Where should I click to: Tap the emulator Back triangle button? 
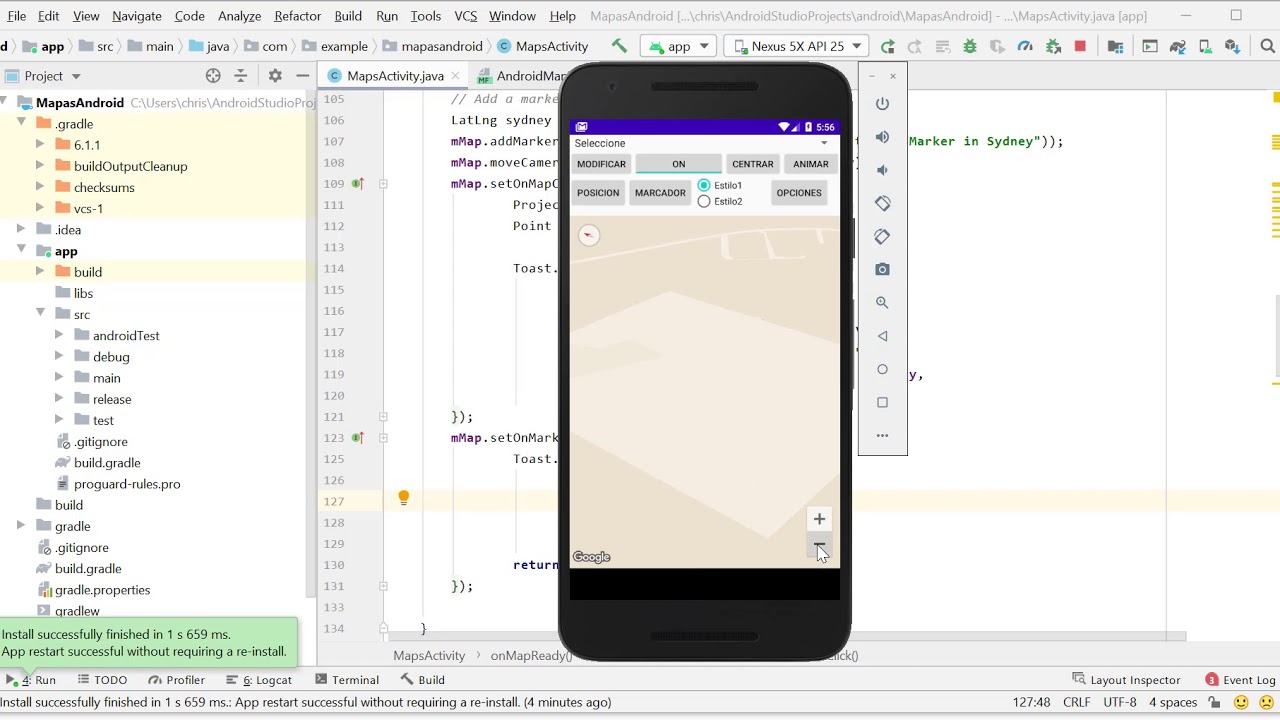coord(882,336)
